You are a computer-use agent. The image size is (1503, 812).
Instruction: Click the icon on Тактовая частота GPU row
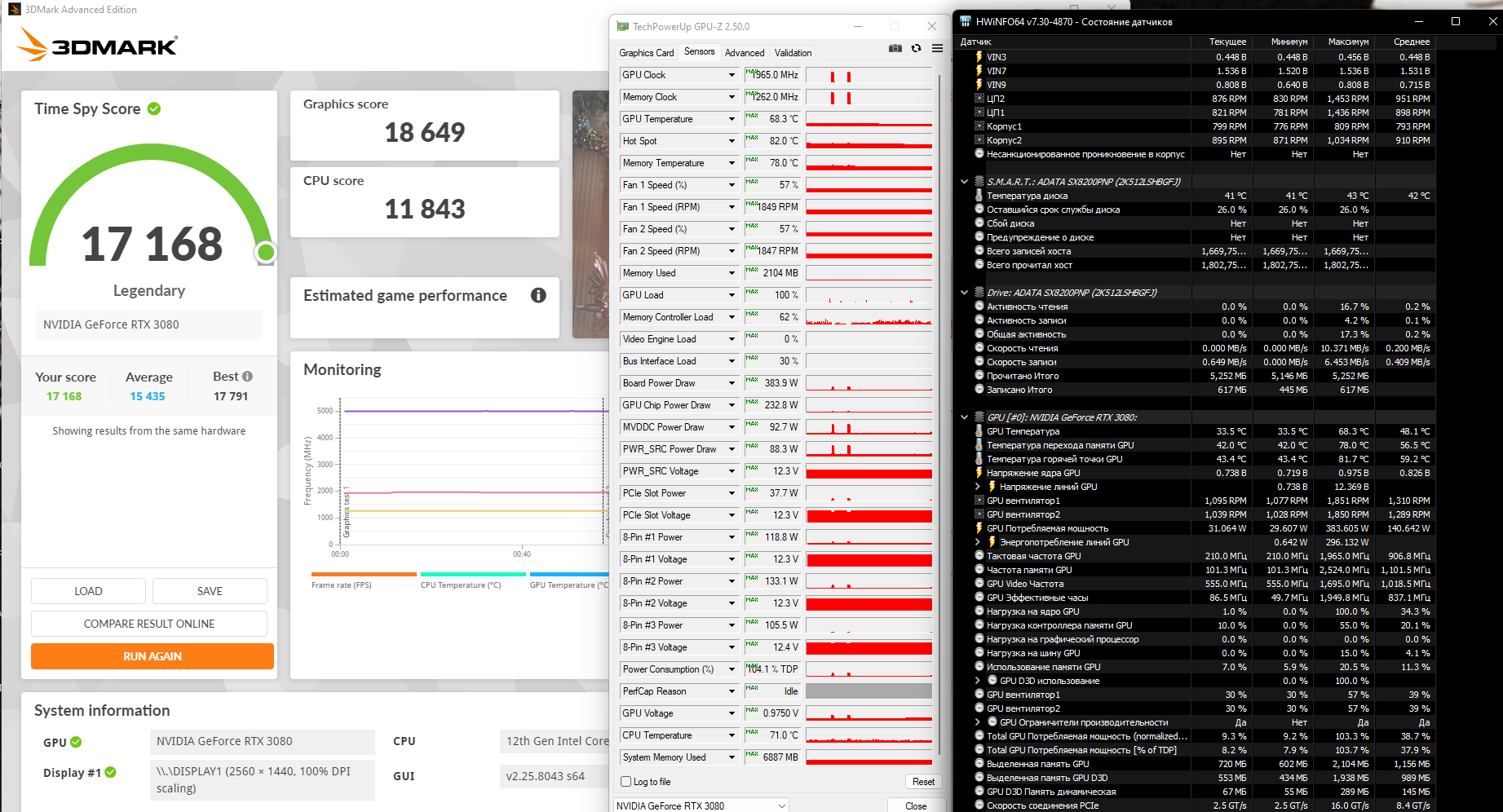[979, 556]
